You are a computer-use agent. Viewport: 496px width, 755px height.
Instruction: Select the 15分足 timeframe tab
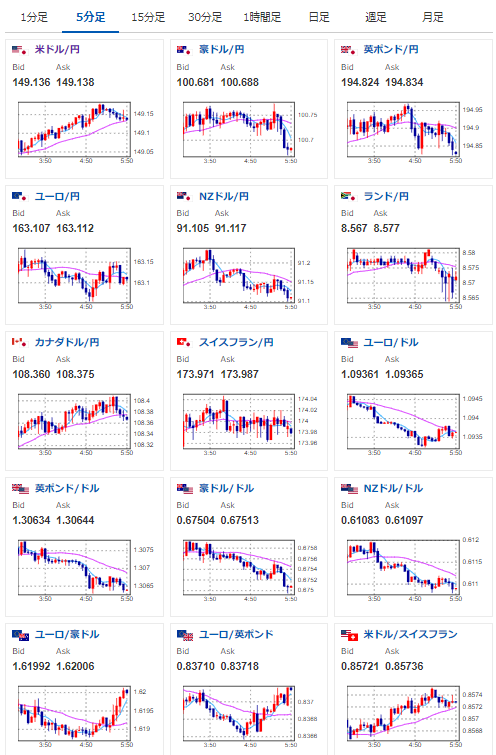pos(148,17)
